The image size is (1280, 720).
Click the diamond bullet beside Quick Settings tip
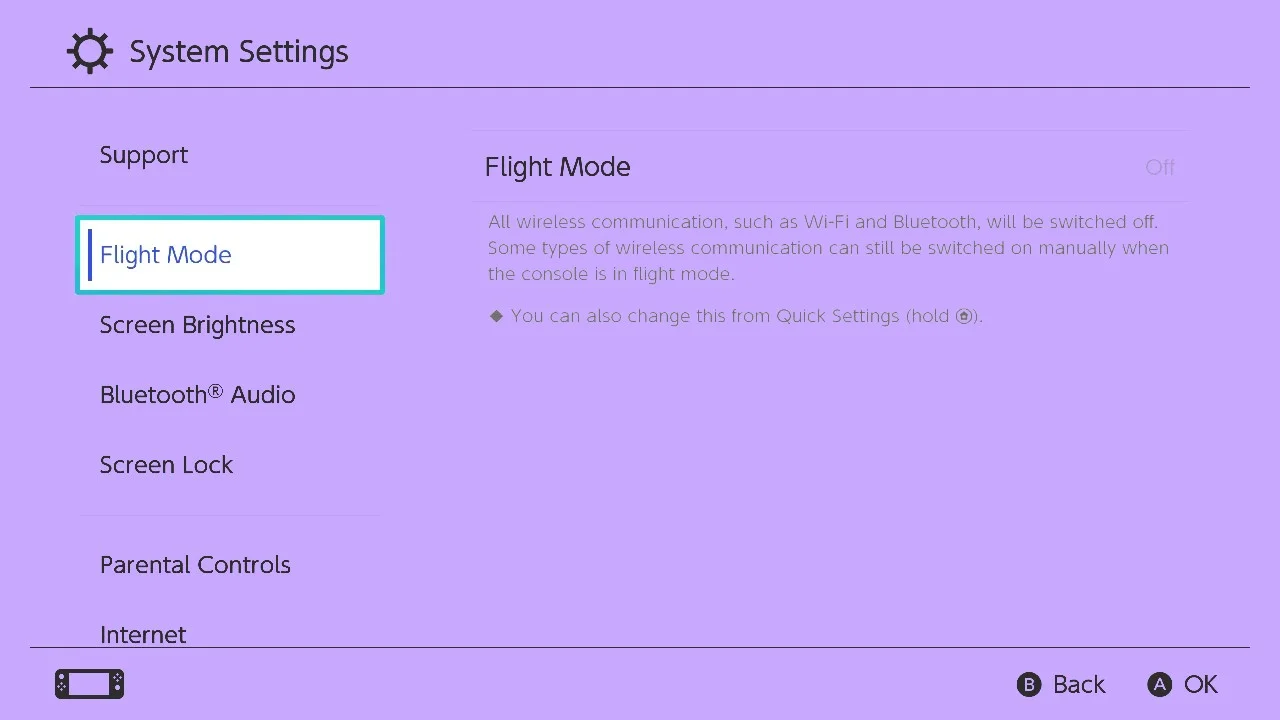click(x=496, y=316)
